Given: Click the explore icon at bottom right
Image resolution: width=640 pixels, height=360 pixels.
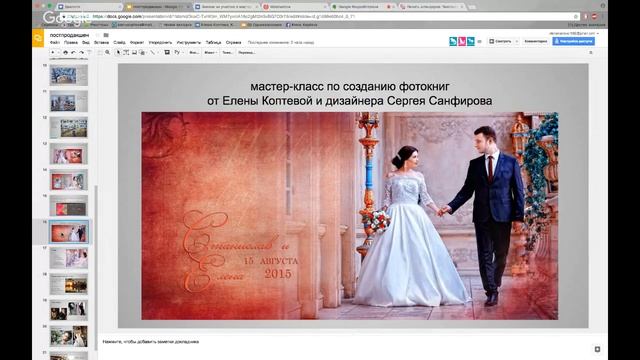Looking at the screenshot, I should 597,349.
